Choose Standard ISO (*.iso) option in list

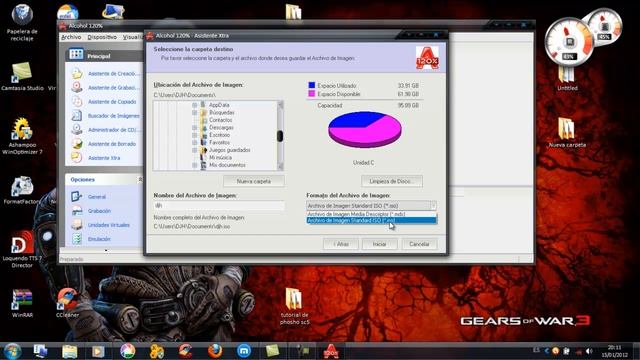(x=371, y=220)
